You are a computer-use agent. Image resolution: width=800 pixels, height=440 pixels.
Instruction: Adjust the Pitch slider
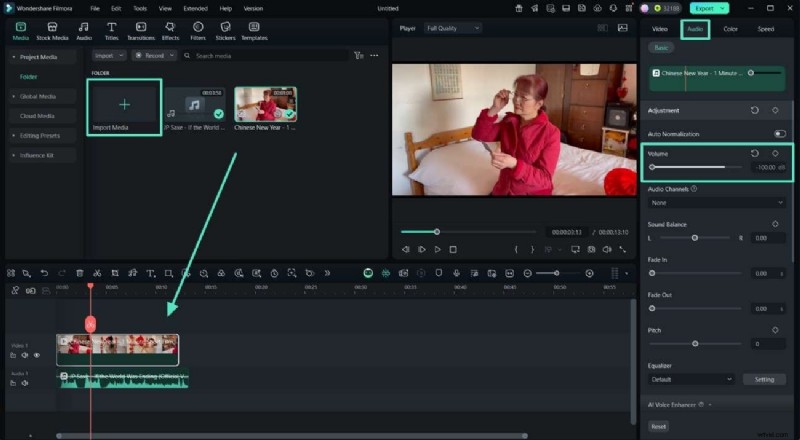pyautogui.click(x=695, y=344)
